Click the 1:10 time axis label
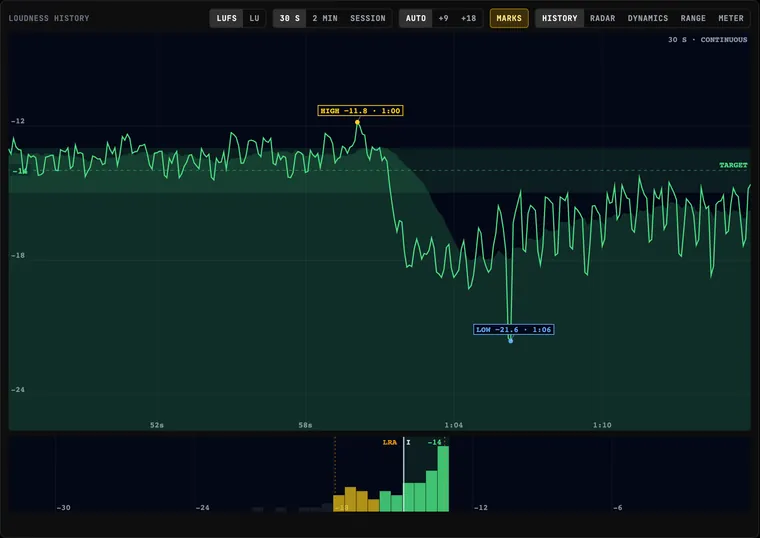Screen dimensions: 760x538 click(x=602, y=425)
